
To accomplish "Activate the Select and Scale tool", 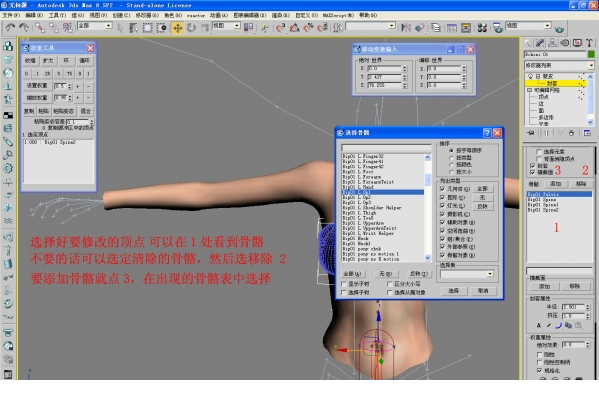I will coord(205,28).
